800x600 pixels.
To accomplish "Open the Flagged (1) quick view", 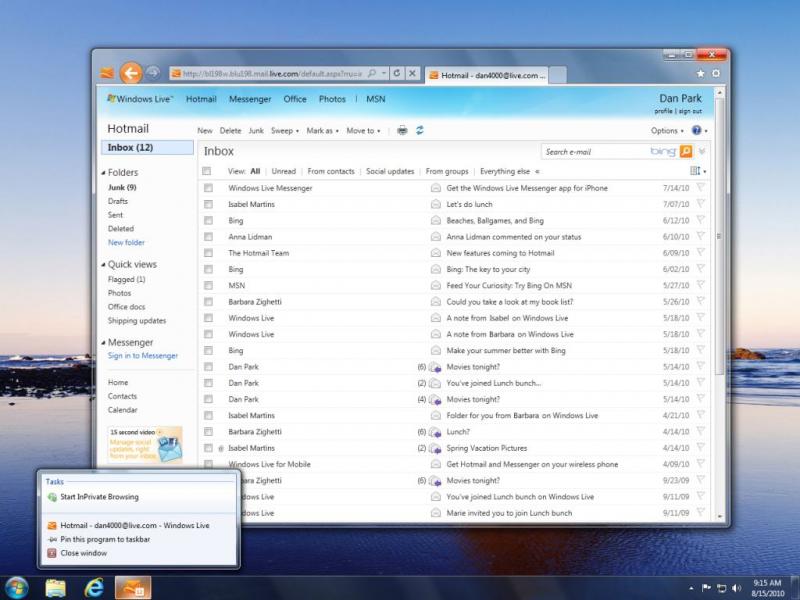I will 127,279.
